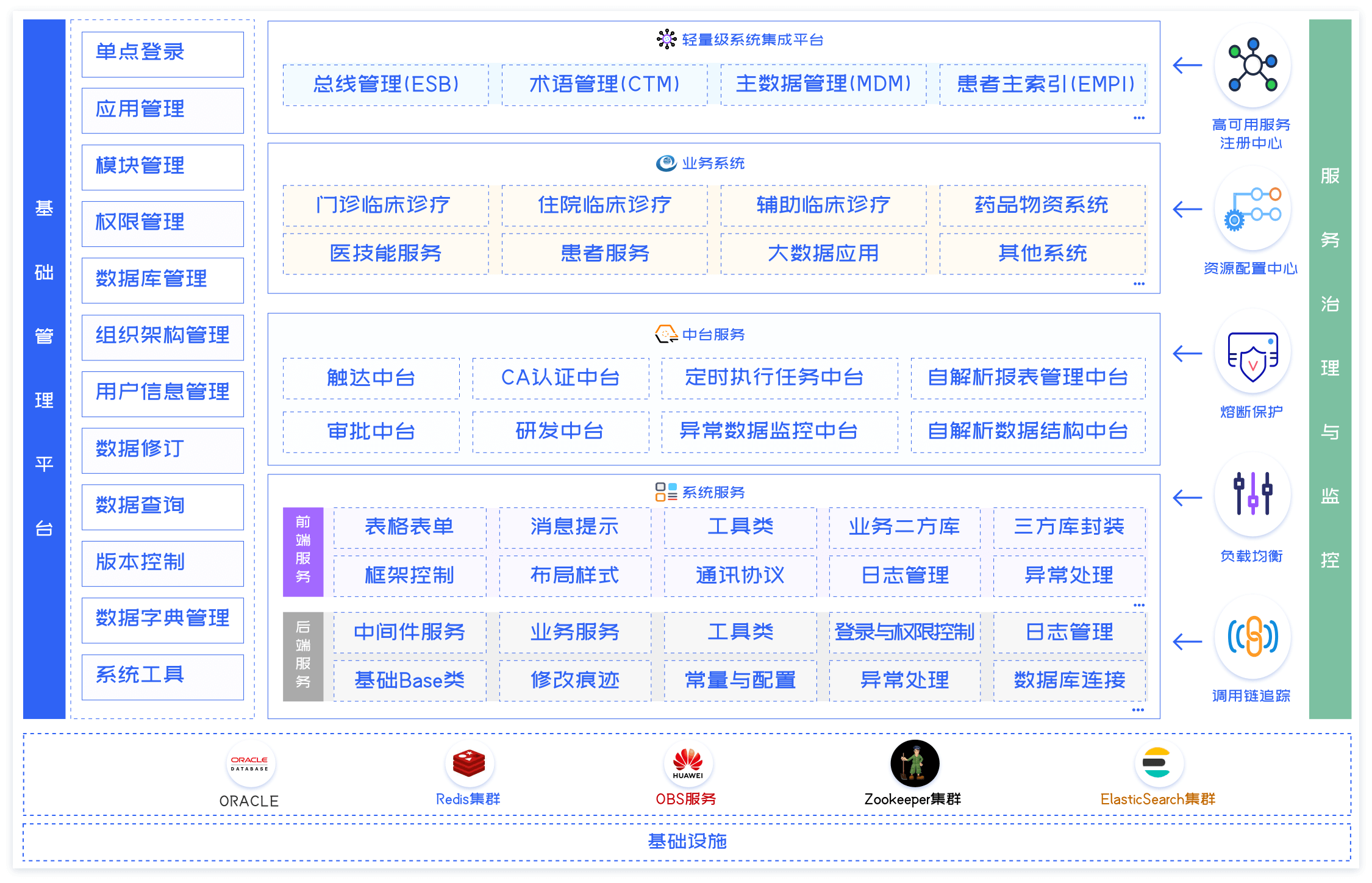The height and width of the screenshot is (883, 1372).
Task: Click the Redis cluster logo
Action: (469, 763)
